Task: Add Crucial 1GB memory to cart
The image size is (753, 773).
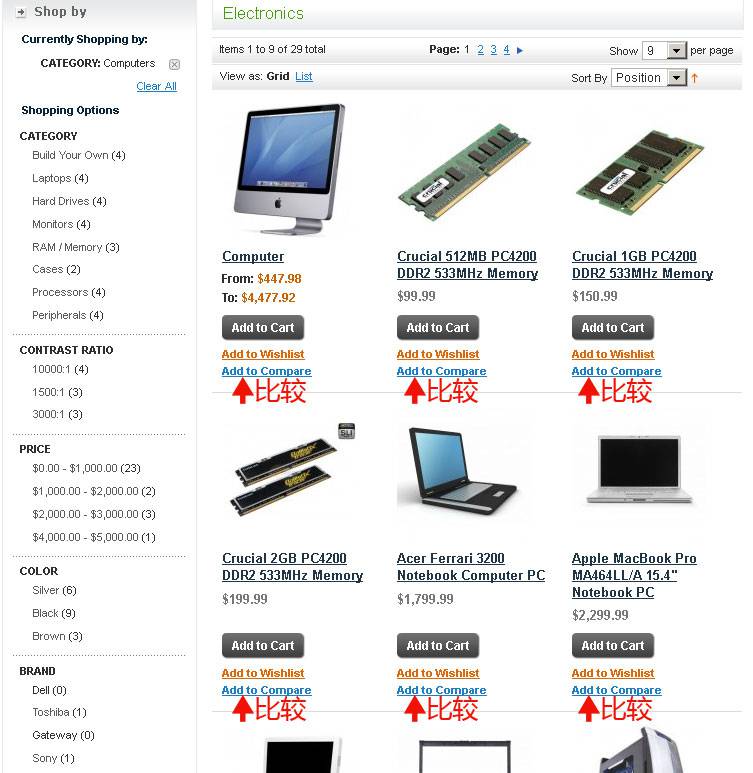Action: pos(612,327)
